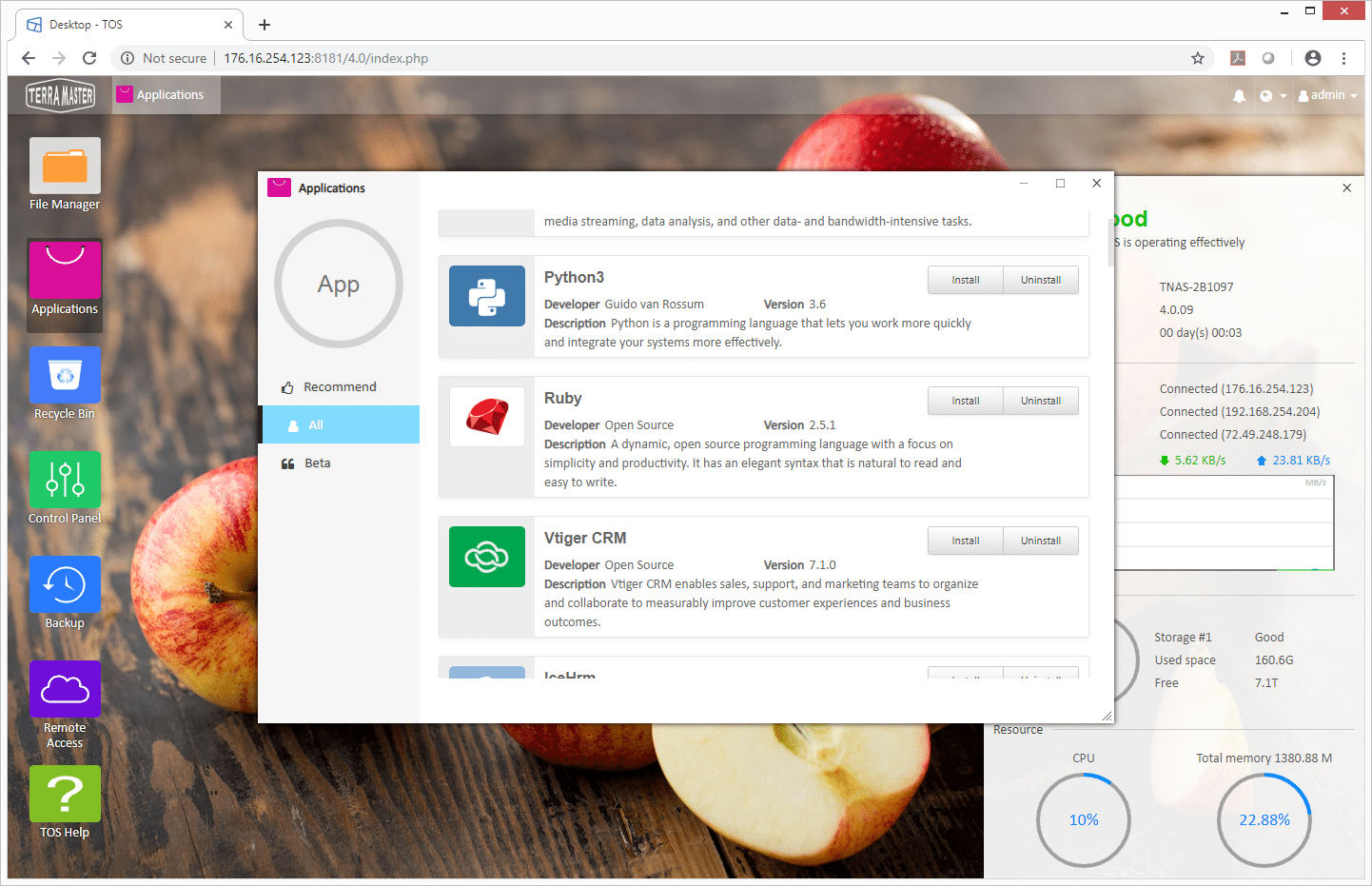Viewport: 1372px width, 886px height.
Task: Uninstall Python3
Action: coord(1041,280)
